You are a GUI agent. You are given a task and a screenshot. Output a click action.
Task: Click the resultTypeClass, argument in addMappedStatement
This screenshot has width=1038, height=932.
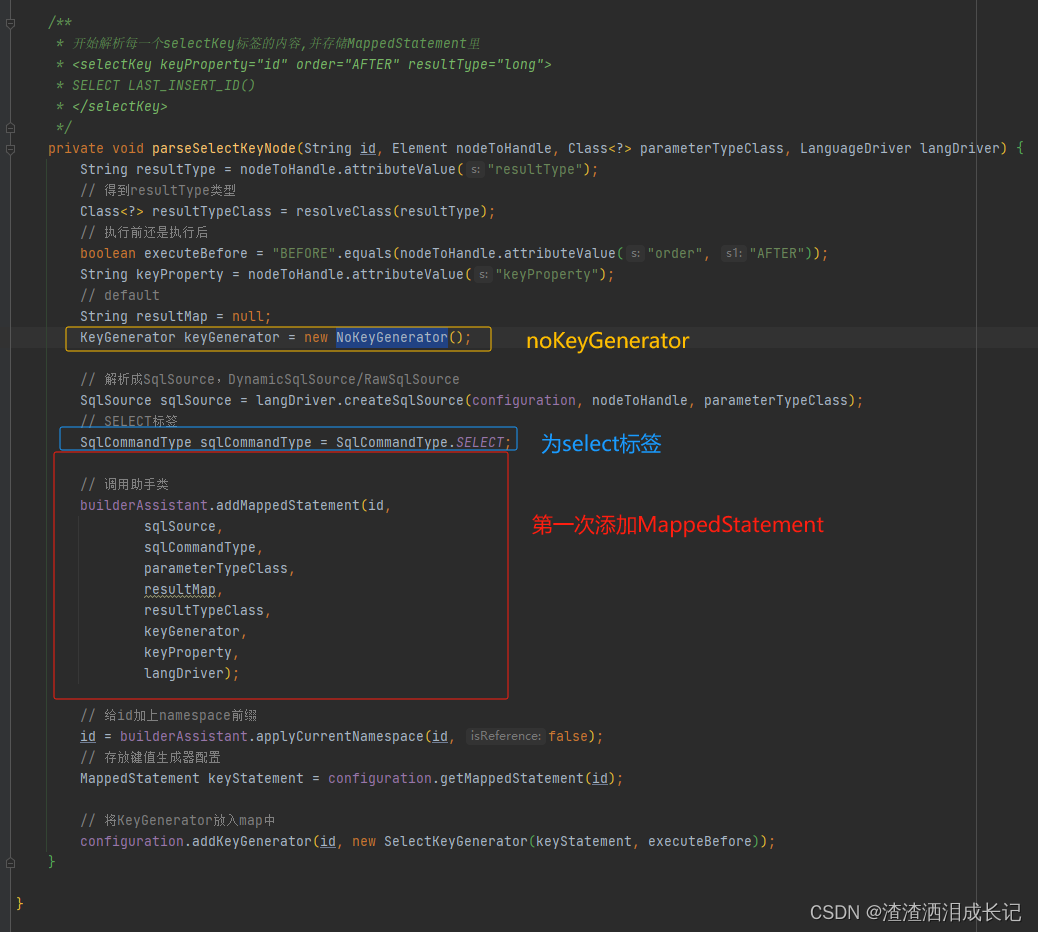click(x=207, y=610)
